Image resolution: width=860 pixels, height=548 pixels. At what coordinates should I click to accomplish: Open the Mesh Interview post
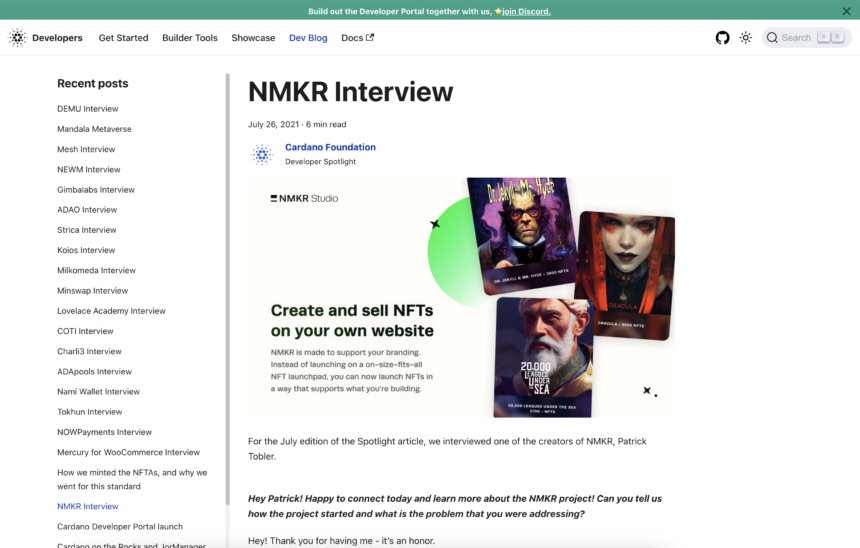coord(86,149)
